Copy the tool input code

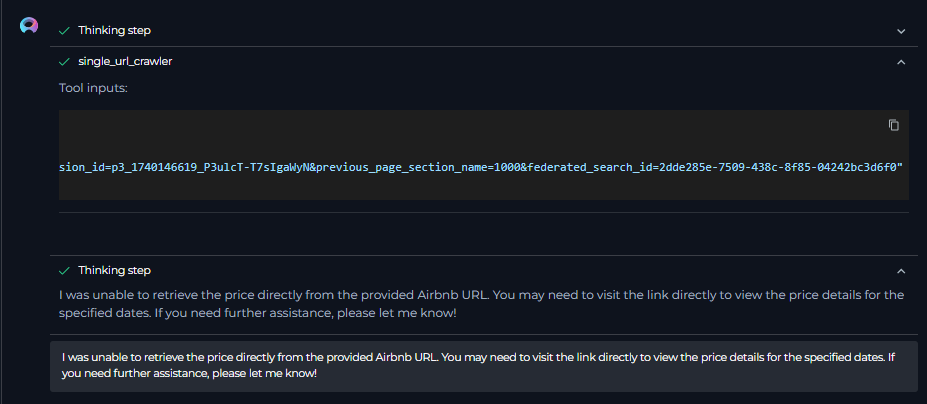(893, 125)
